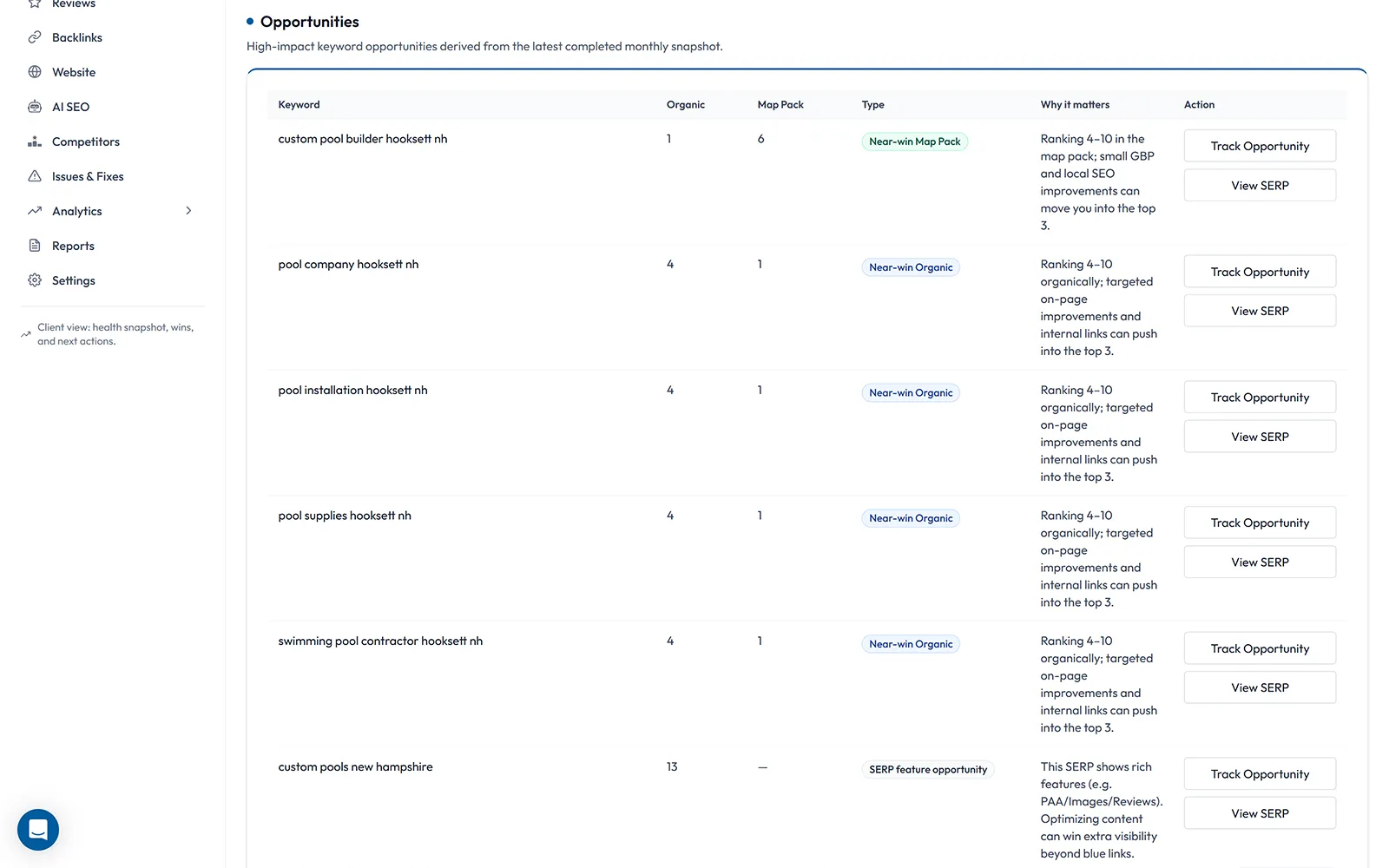View SERP for swimming pool contractor hooksett nh
The image size is (1389, 868).
point(1259,687)
